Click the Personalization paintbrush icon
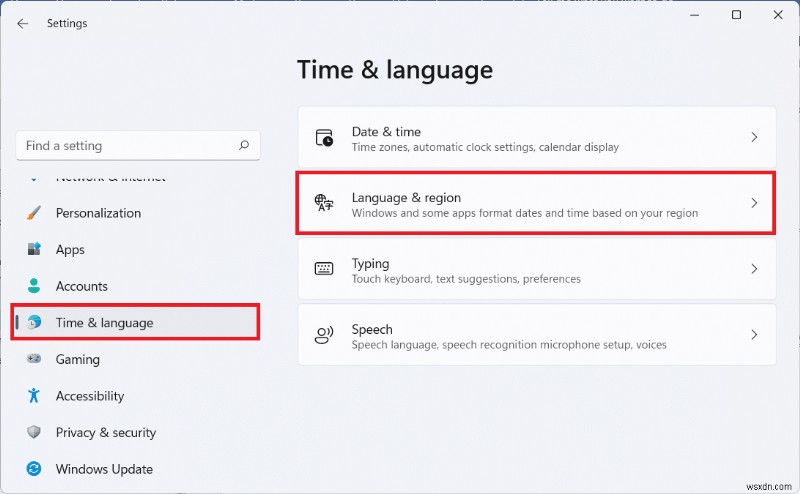This screenshot has height=494, width=800. [x=34, y=213]
